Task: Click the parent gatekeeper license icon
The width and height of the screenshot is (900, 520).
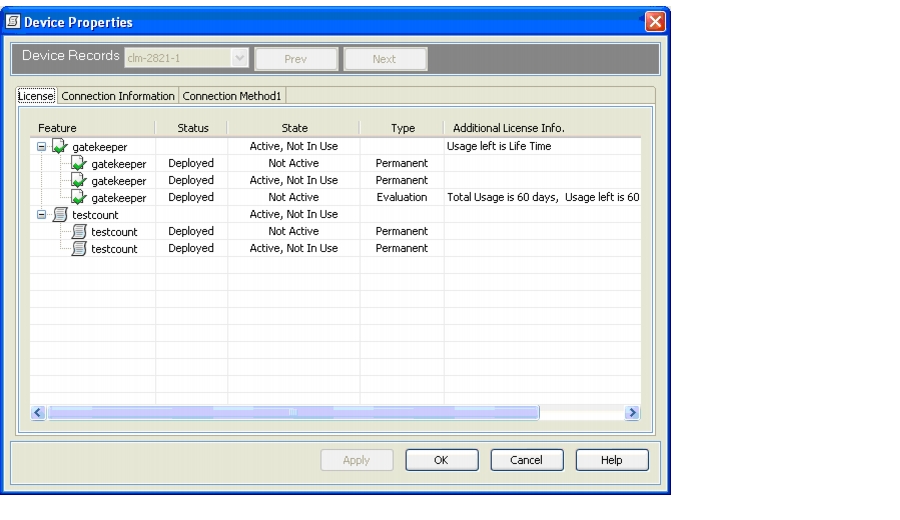Action: pyautogui.click(x=60, y=146)
